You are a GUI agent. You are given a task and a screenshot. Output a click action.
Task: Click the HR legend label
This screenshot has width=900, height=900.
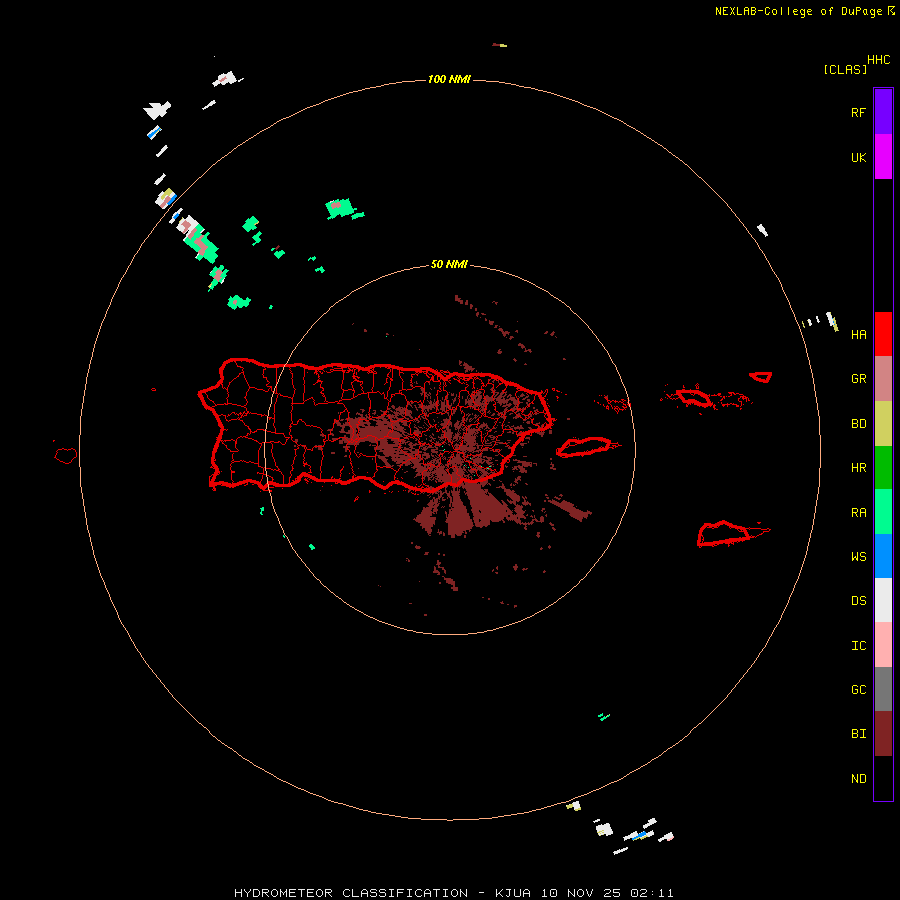click(858, 468)
